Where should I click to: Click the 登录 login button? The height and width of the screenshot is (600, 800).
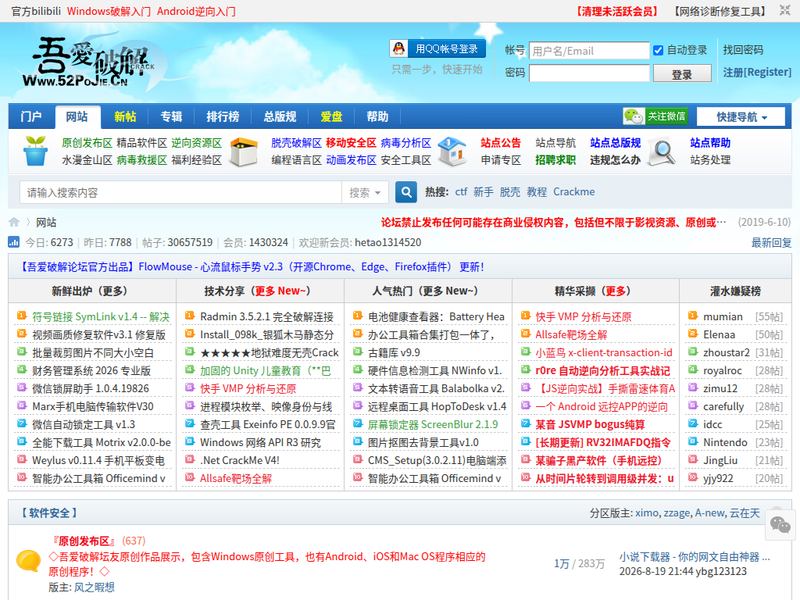click(682, 73)
